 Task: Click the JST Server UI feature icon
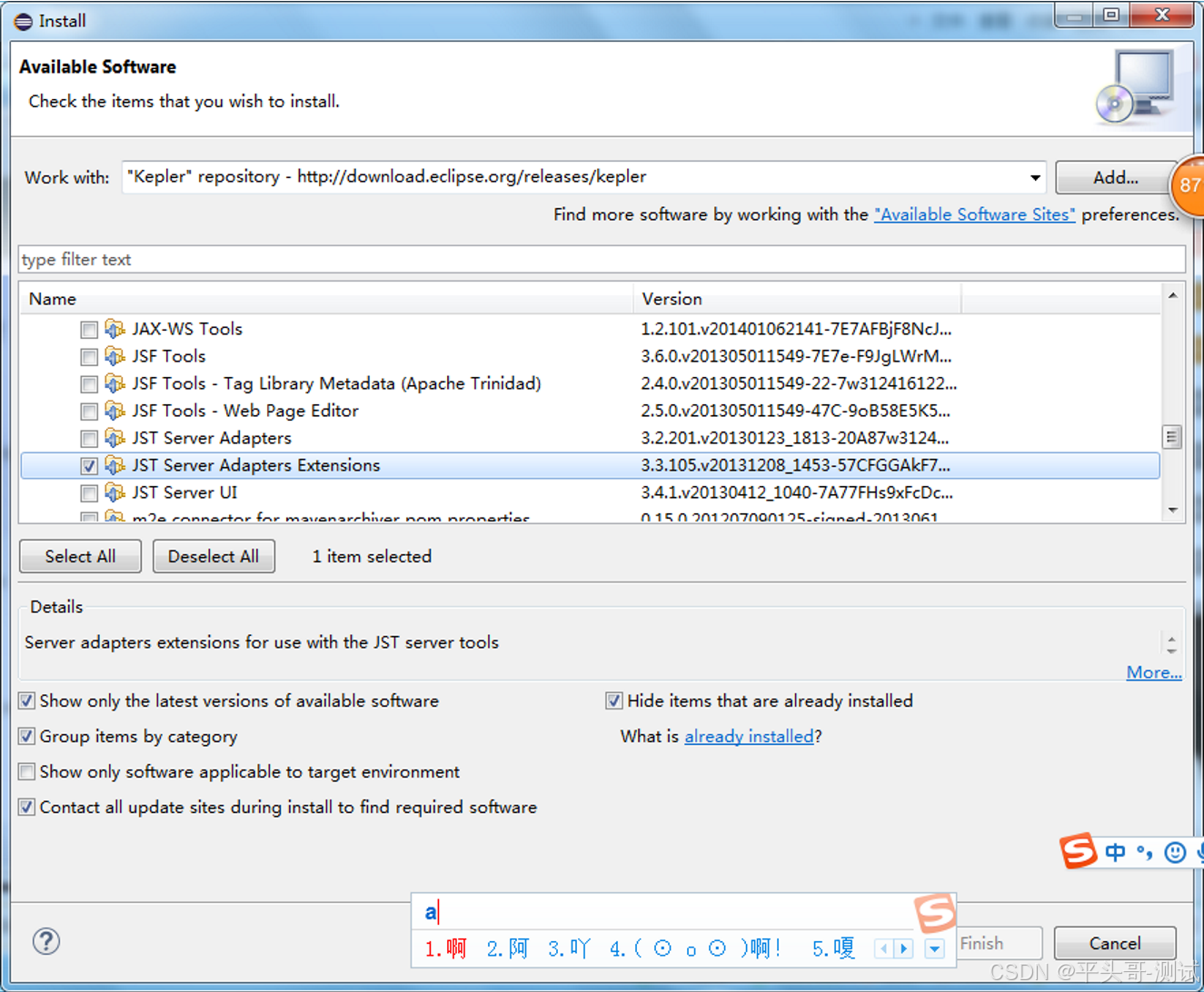tap(114, 492)
